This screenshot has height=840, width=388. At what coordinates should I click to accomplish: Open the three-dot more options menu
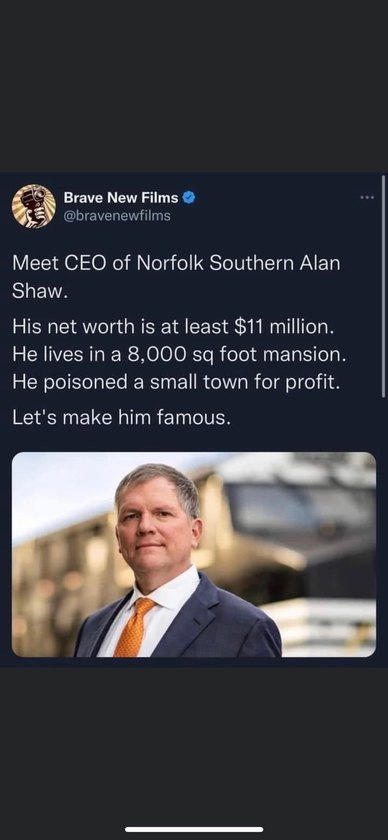[x=367, y=198]
